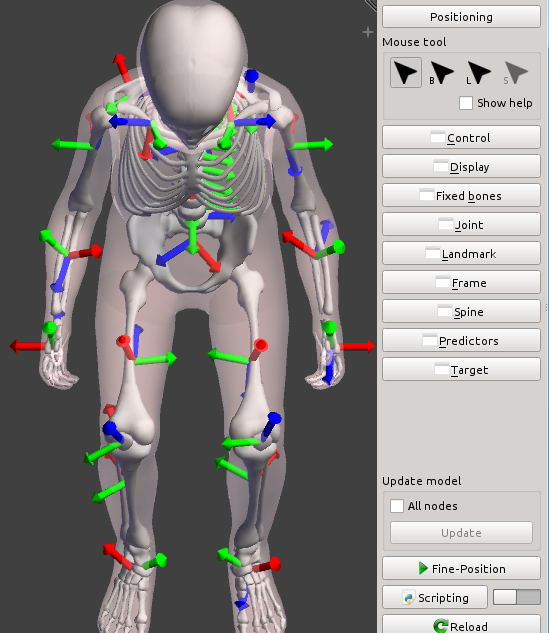Expand the Target panel
This screenshot has height=633, width=549.
(461, 369)
